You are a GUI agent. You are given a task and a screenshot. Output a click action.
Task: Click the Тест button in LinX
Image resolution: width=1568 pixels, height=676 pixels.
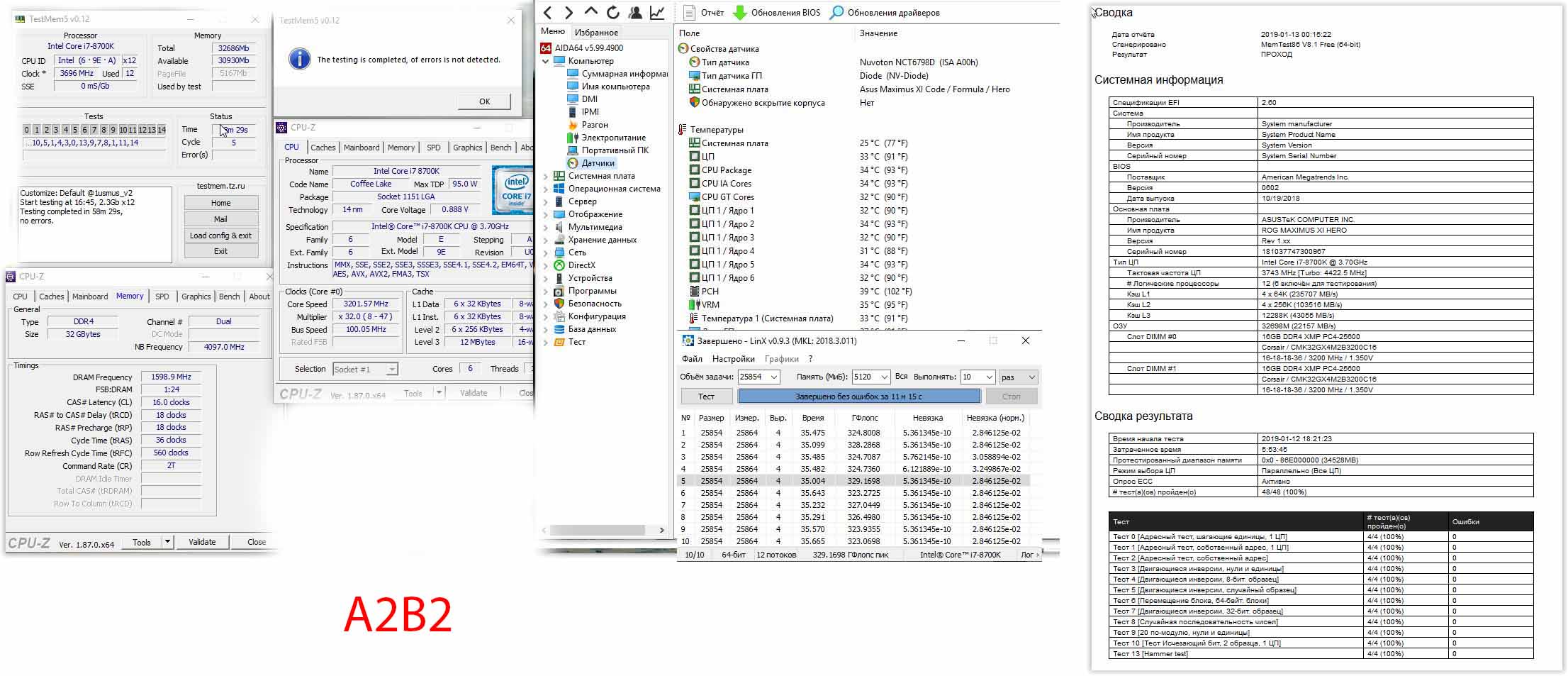[706, 397]
